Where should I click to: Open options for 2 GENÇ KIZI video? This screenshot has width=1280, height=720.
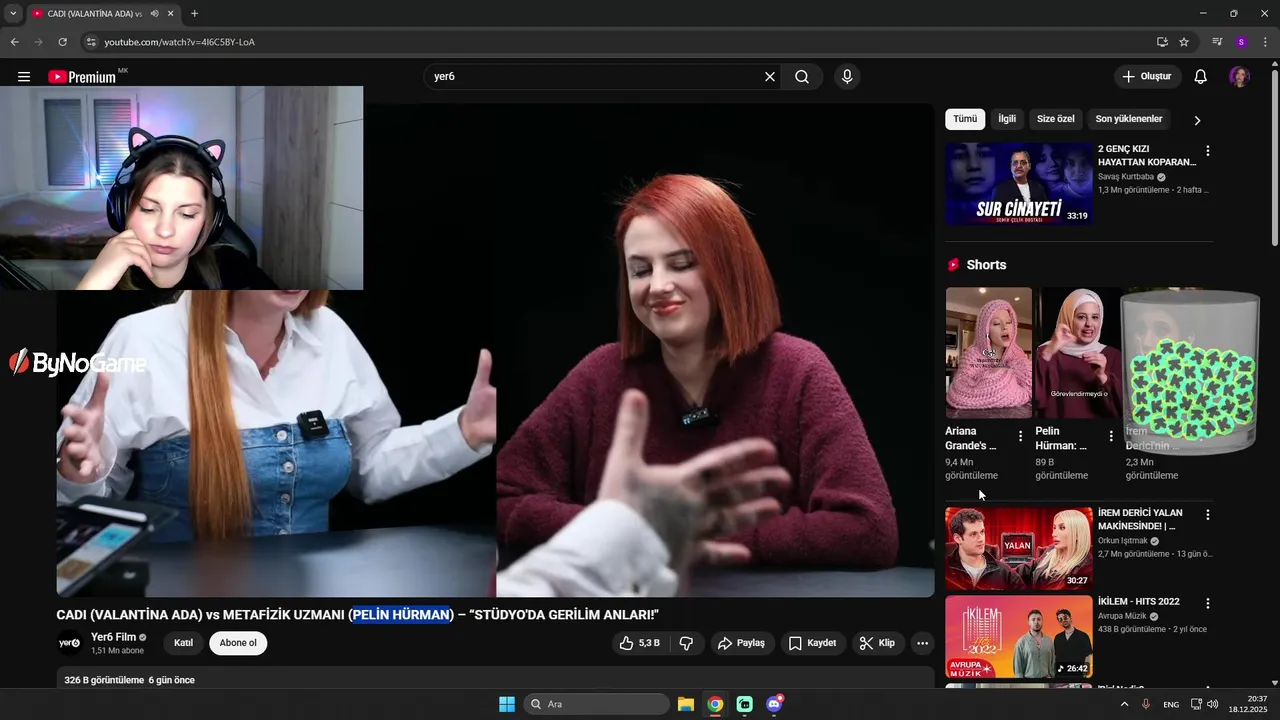pos(1207,151)
